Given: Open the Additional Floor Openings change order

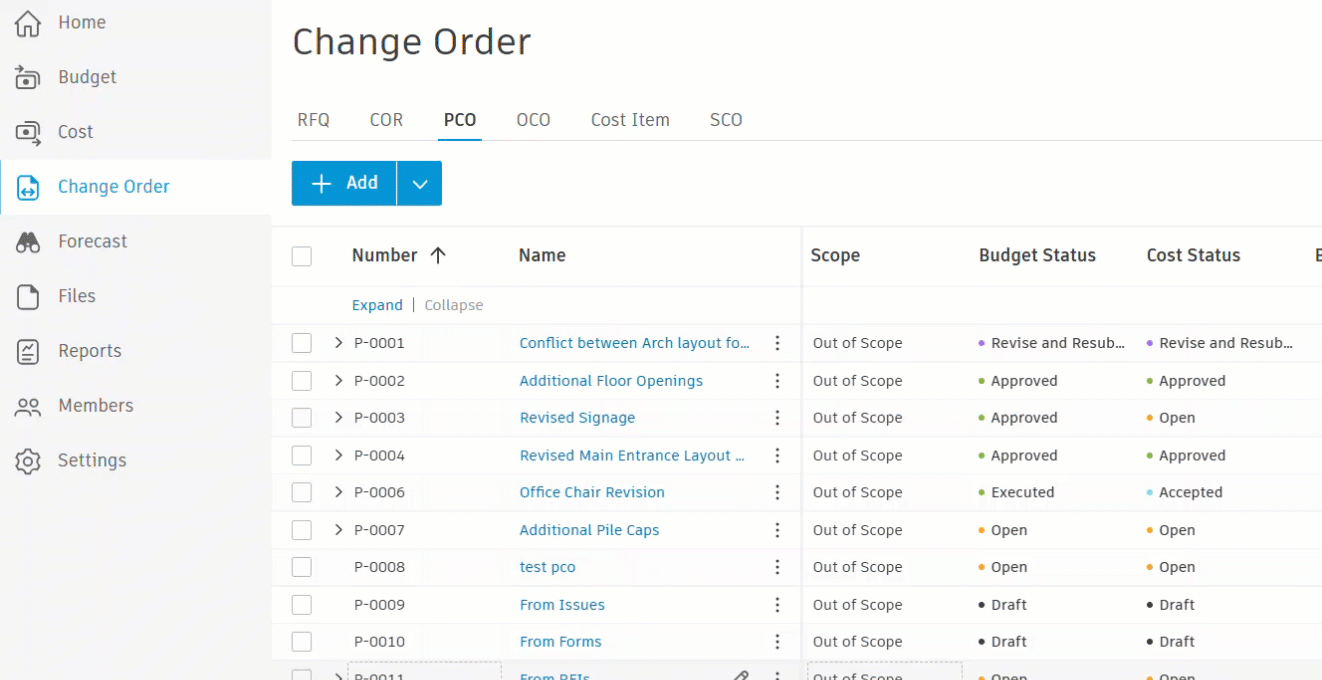Looking at the screenshot, I should (610, 381).
